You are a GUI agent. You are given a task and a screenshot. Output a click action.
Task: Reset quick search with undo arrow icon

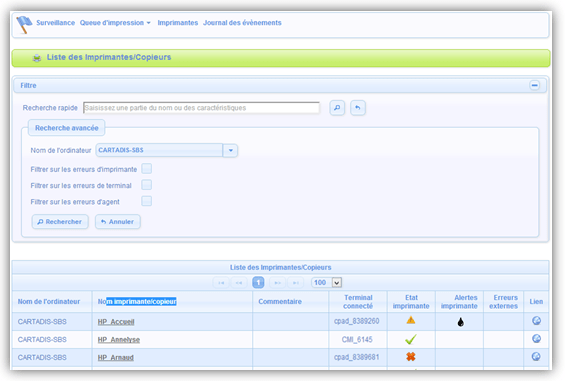click(357, 108)
